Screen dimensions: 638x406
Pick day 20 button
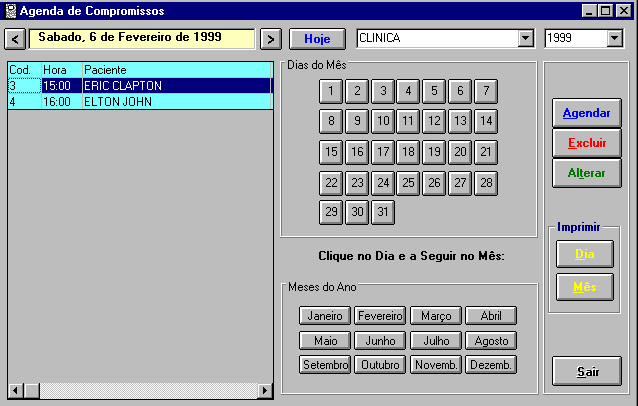(460, 152)
